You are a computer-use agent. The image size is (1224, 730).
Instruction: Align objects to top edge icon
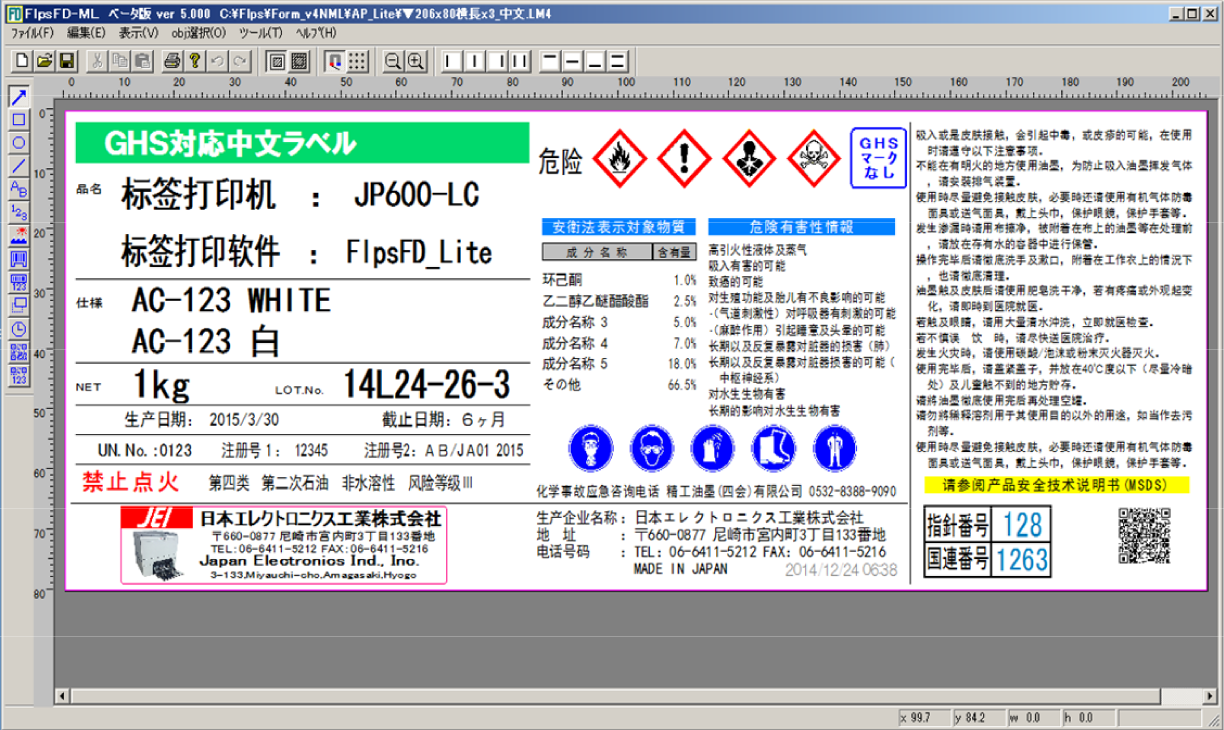[552, 60]
